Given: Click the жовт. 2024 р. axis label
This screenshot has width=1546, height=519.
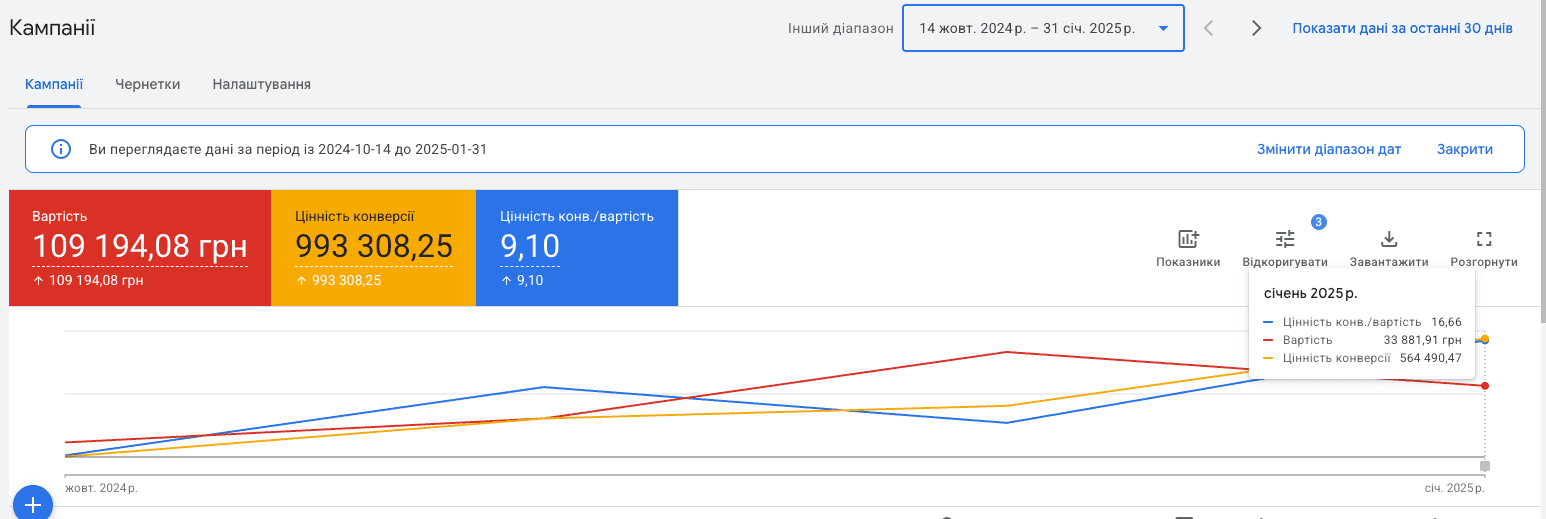Looking at the screenshot, I should 101,488.
